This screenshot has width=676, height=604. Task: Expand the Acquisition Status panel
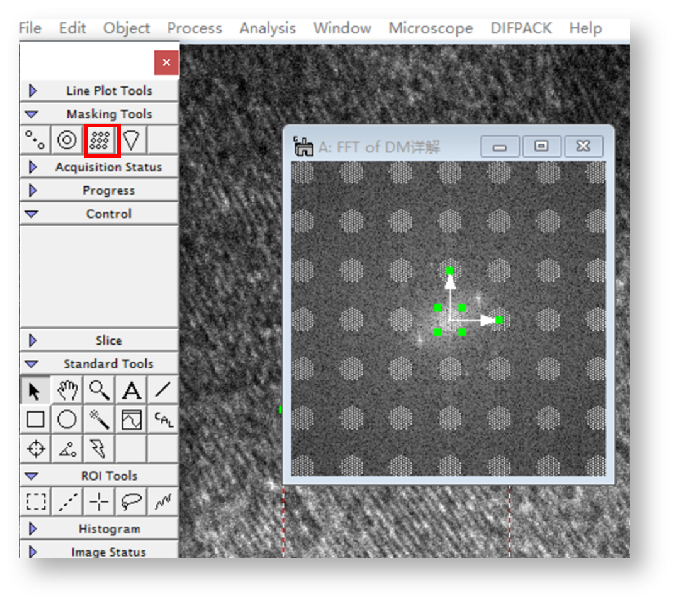pyautogui.click(x=33, y=167)
